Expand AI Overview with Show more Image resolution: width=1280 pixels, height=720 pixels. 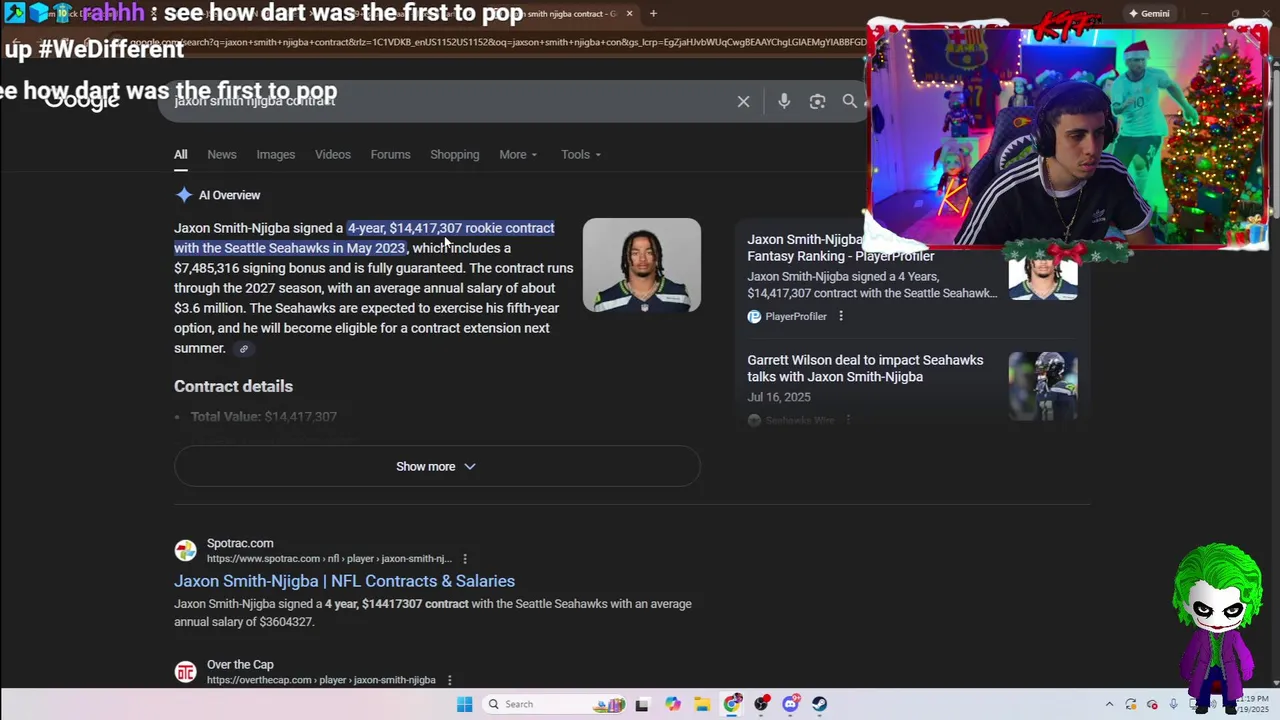coord(437,466)
